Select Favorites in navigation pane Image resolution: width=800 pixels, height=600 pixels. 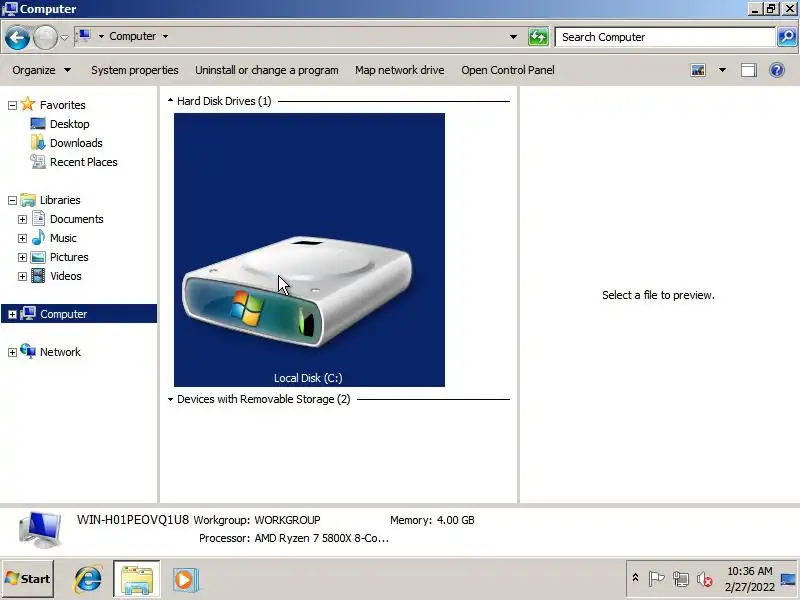point(62,105)
